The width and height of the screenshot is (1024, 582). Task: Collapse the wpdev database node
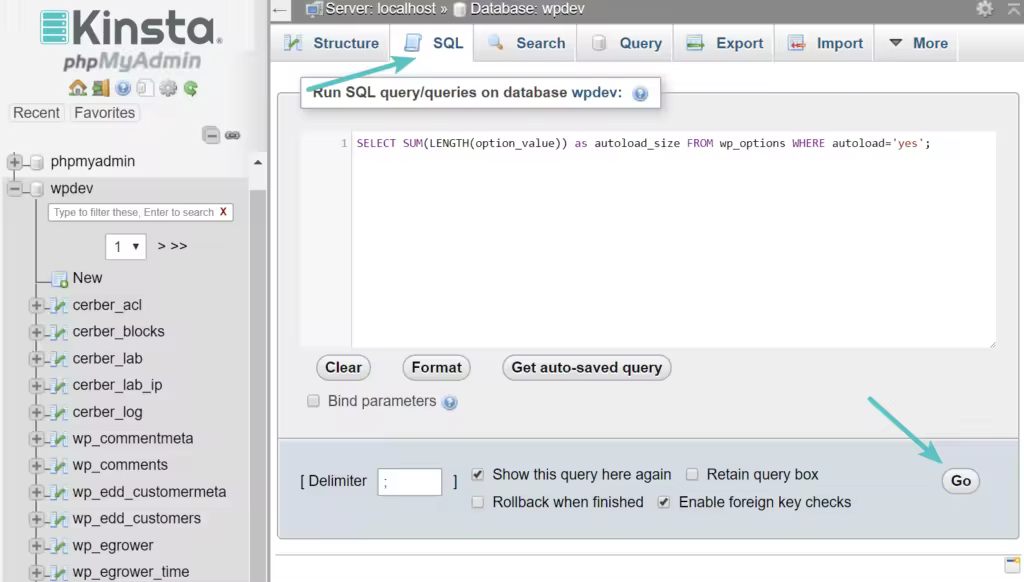pos(14,188)
